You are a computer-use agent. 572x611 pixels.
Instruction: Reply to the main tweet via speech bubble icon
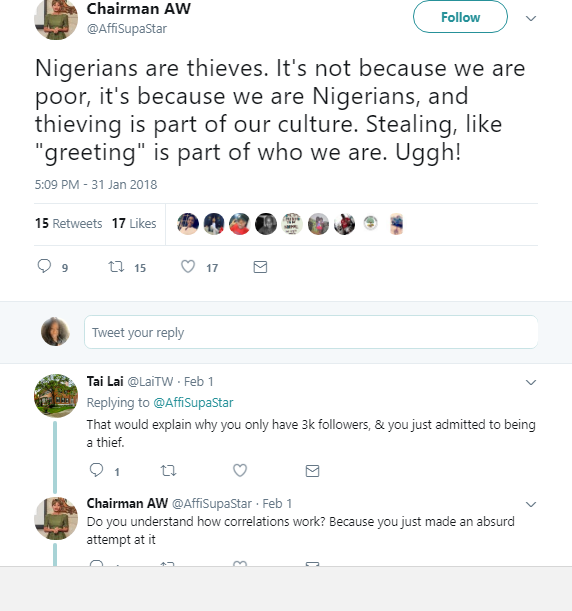point(44,266)
